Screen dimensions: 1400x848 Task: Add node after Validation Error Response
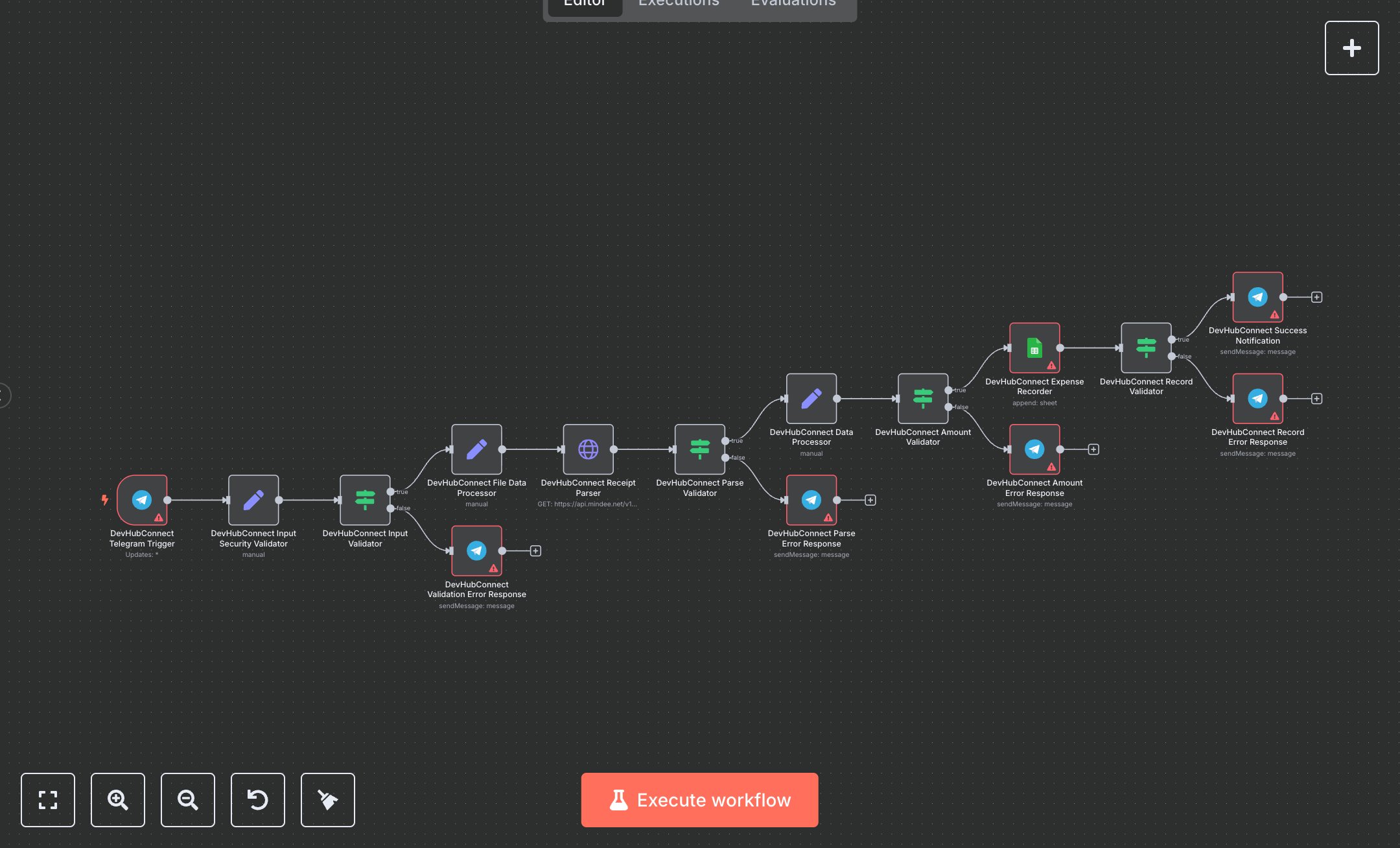coord(535,551)
